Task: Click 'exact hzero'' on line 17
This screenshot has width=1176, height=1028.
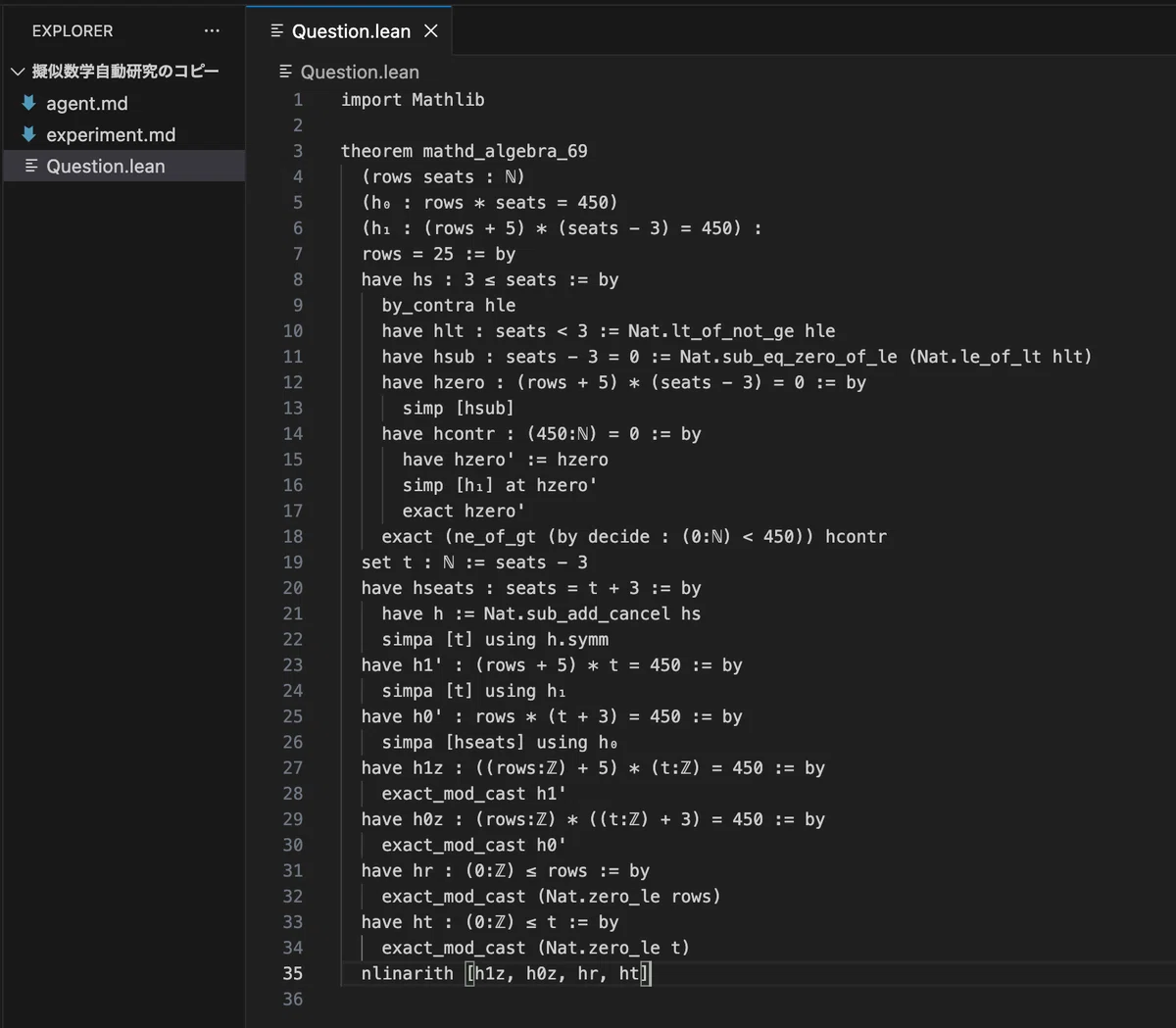Action: pos(464,512)
